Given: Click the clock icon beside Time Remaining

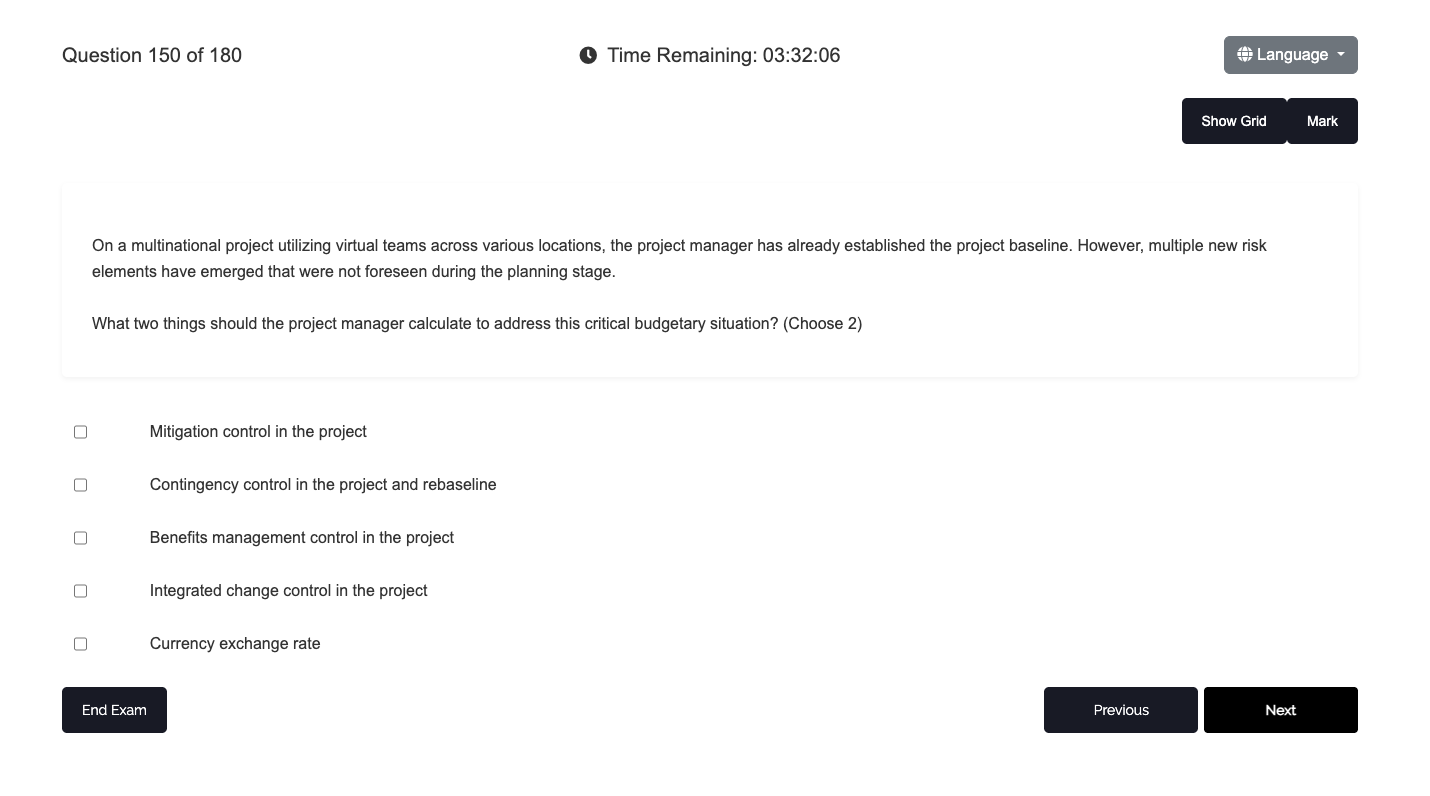Looking at the screenshot, I should point(588,55).
